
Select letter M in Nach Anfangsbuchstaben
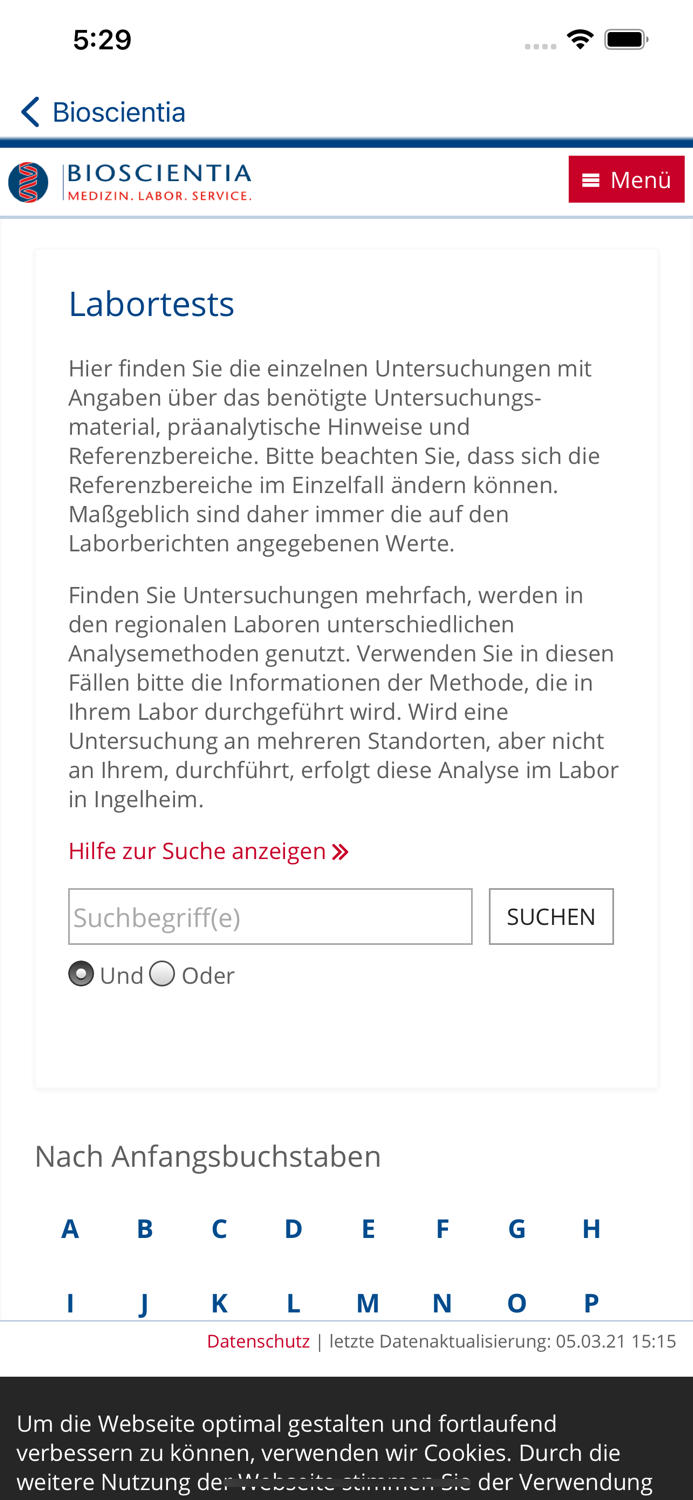[368, 1302]
